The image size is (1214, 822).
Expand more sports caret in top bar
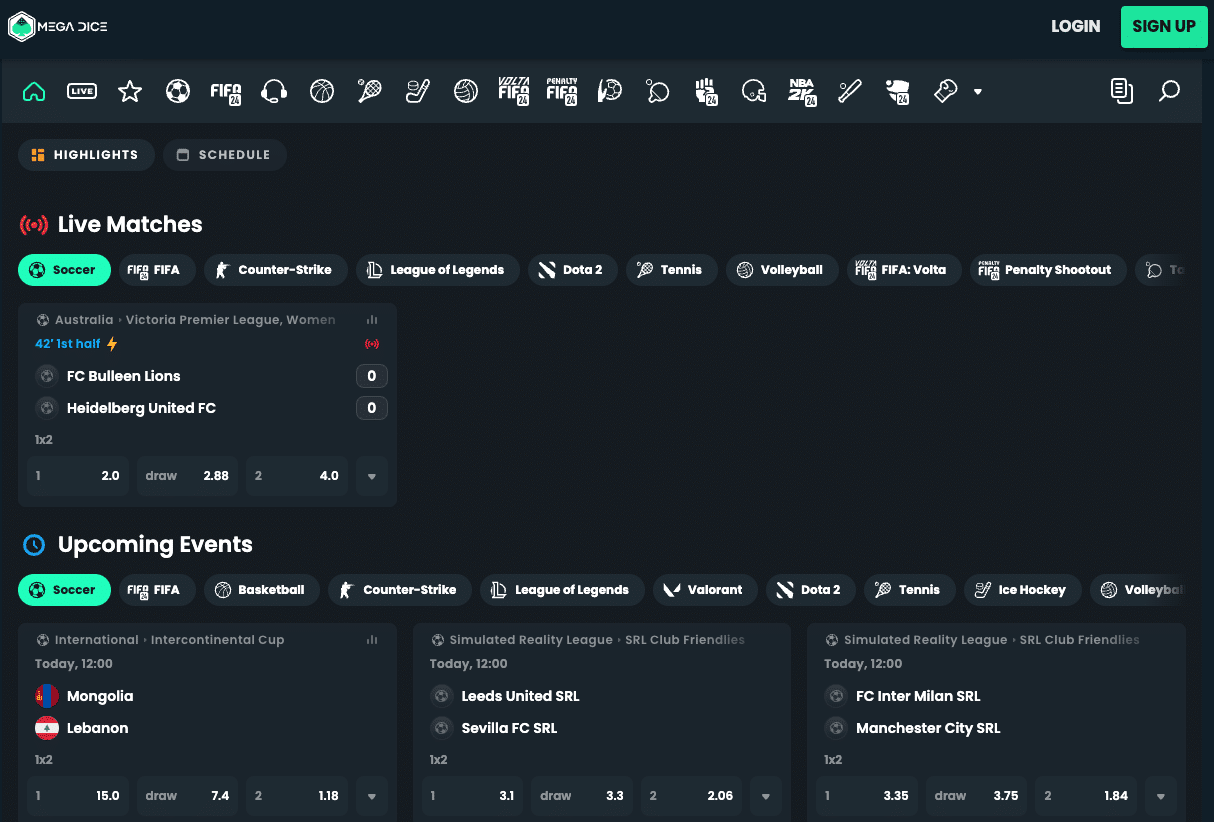(978, 92)
